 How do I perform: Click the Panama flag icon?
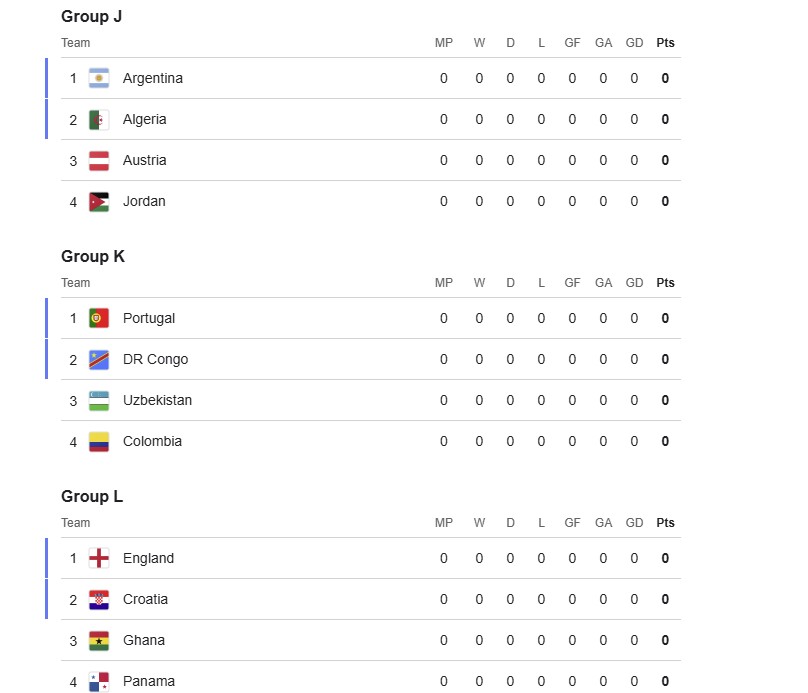pos(98,681)
